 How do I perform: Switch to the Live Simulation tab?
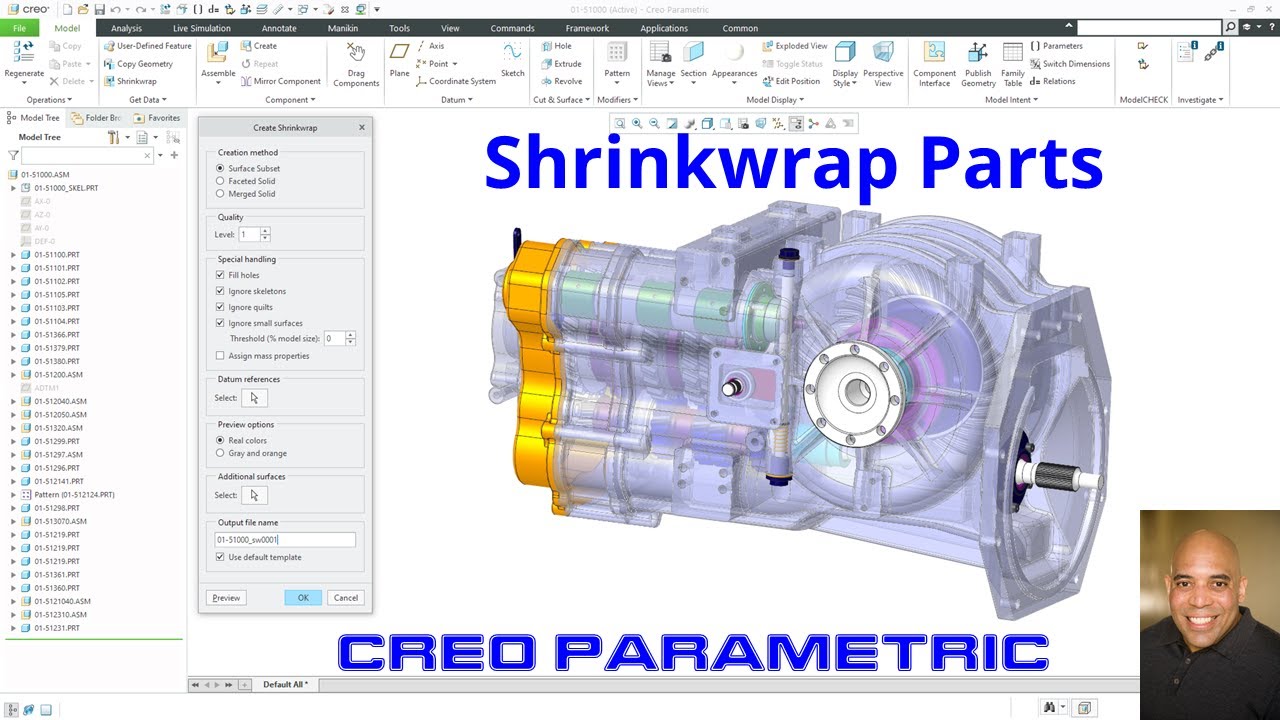202,28
